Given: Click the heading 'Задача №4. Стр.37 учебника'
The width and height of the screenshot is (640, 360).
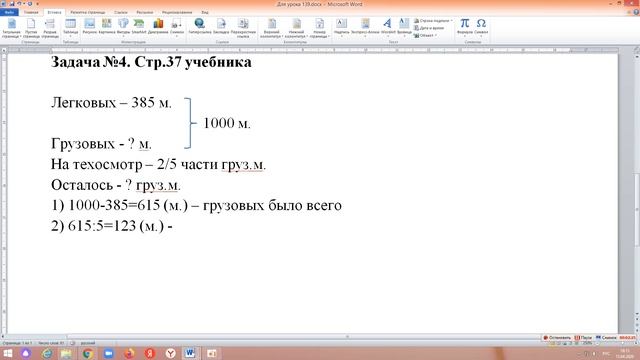Looking at the screenshot, I should 151,62.
